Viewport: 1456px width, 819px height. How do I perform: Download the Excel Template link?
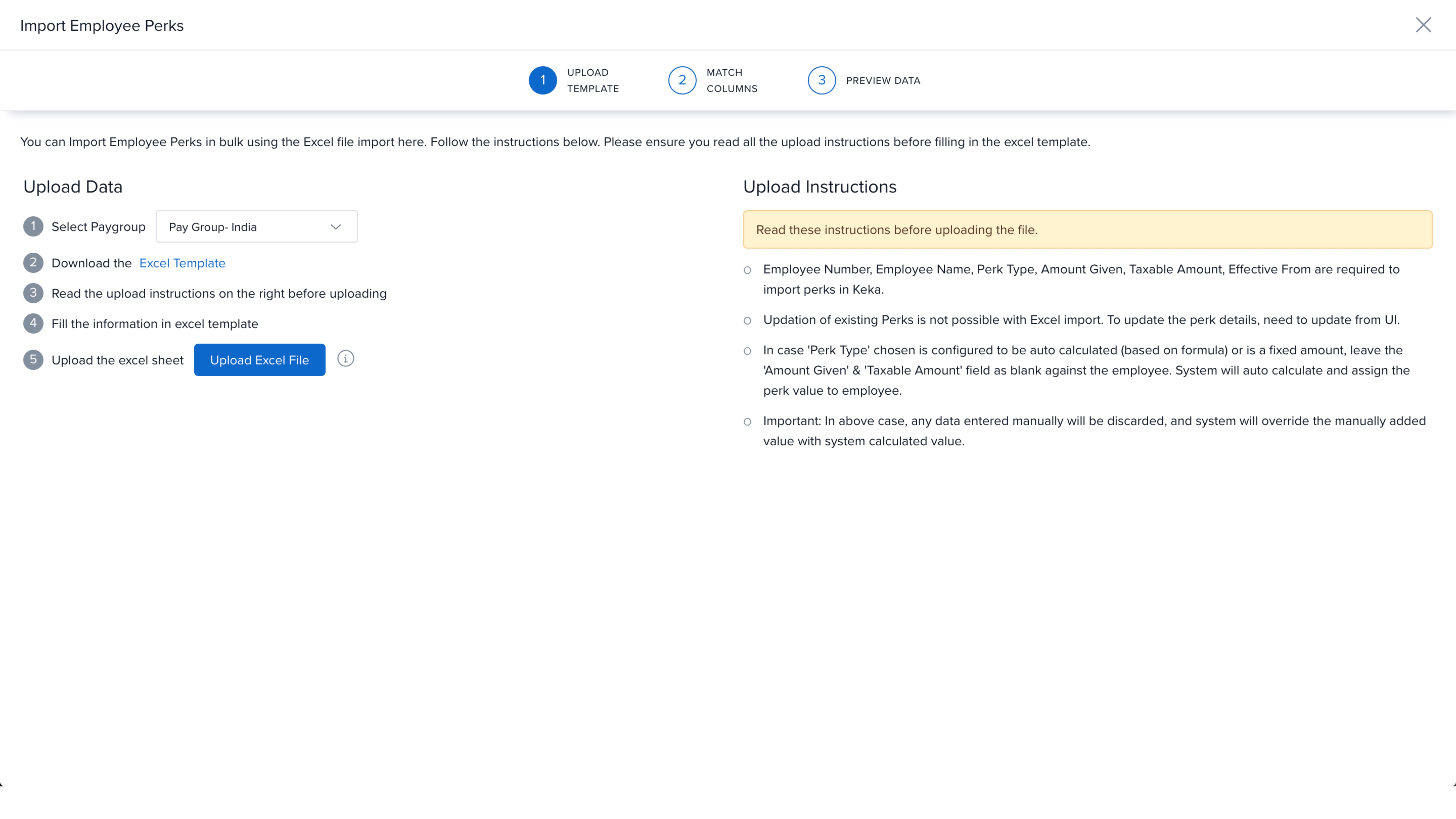point(182,263)
